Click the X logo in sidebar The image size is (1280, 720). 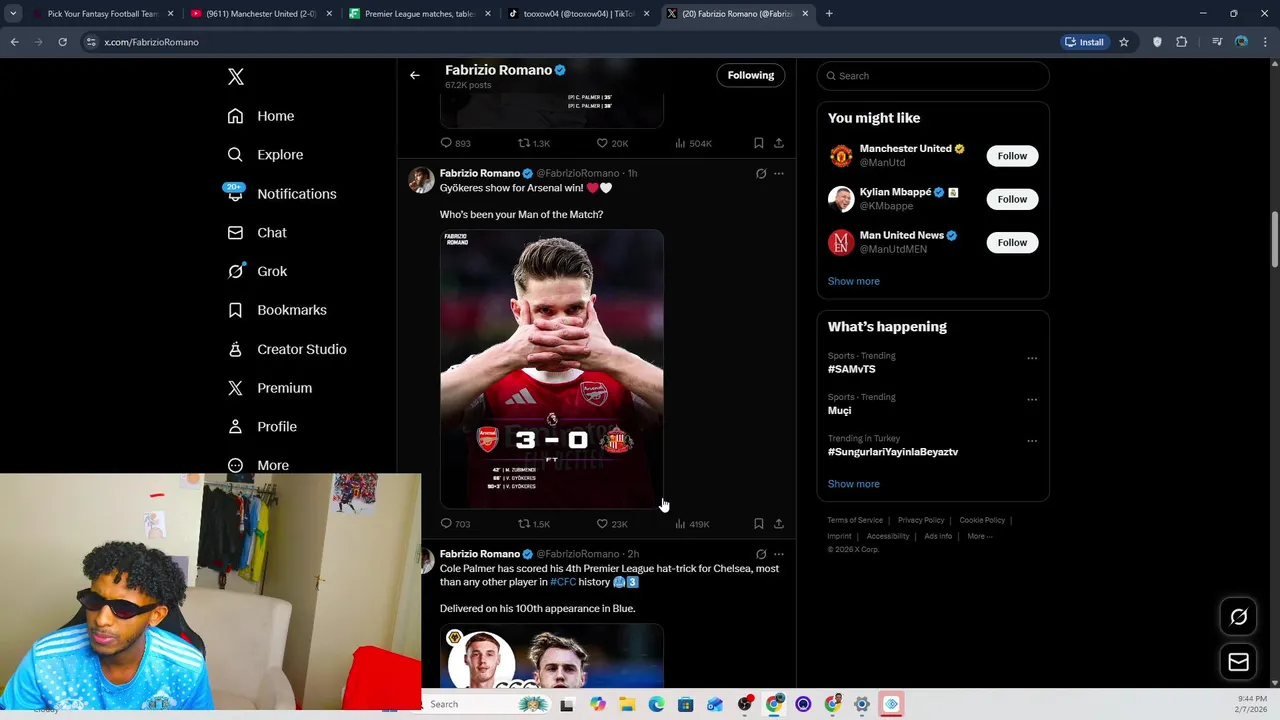point(236,77)
